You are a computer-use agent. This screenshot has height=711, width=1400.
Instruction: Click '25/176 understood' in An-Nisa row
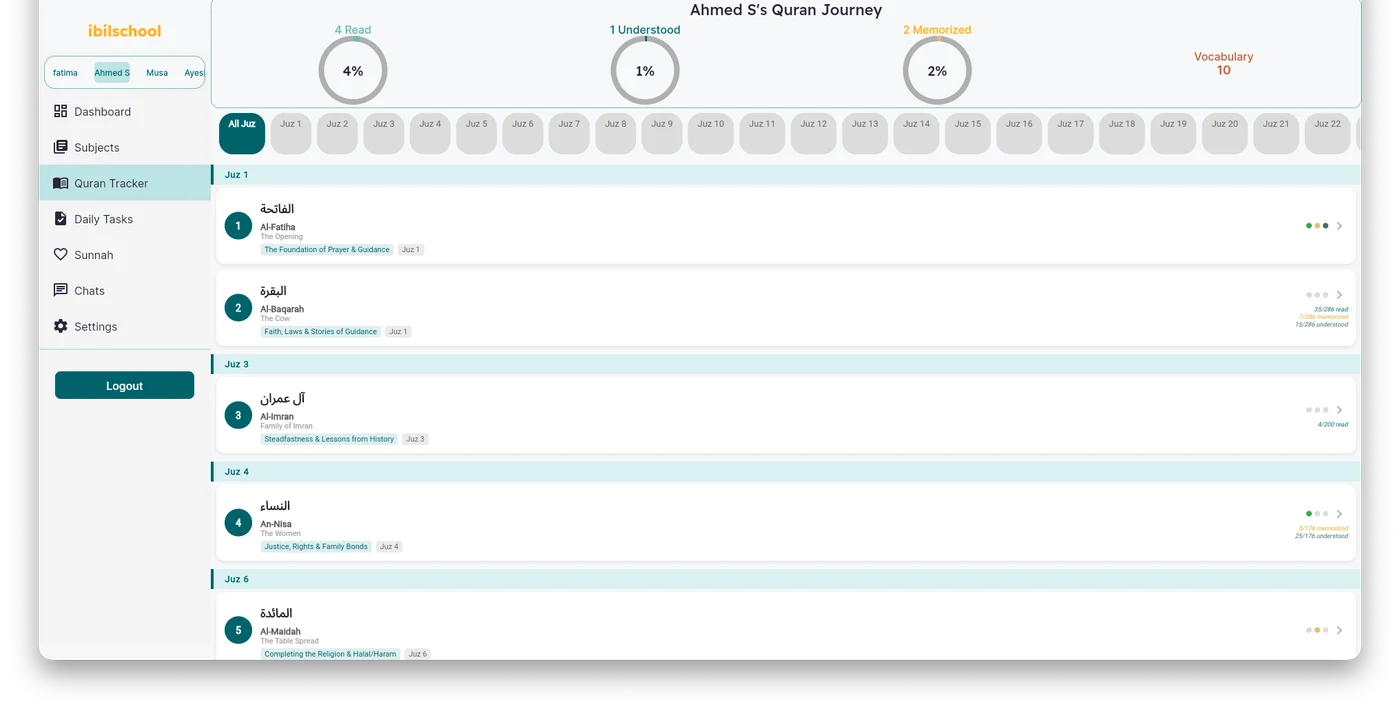(1321, 536)
